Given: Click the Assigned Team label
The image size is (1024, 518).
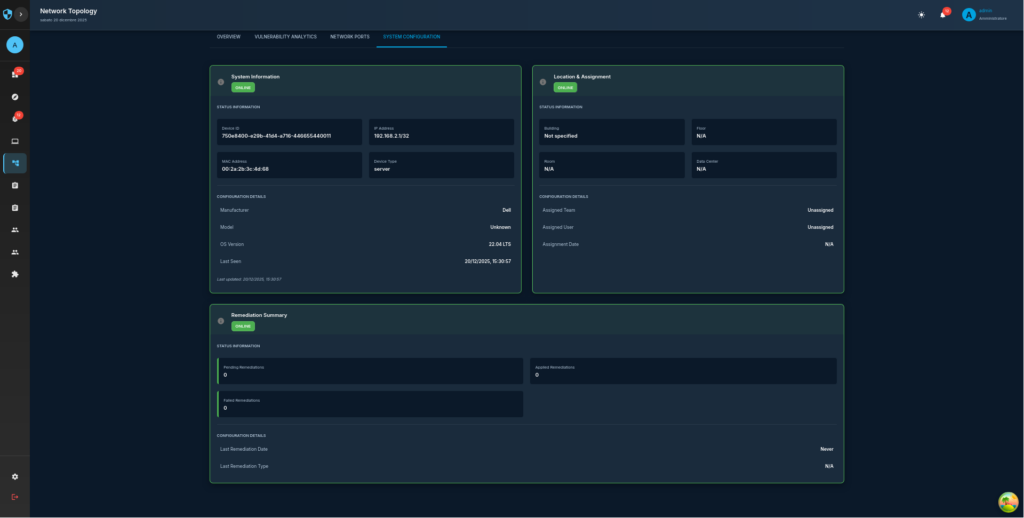Looking at the screenshot, I should (559, 210).
